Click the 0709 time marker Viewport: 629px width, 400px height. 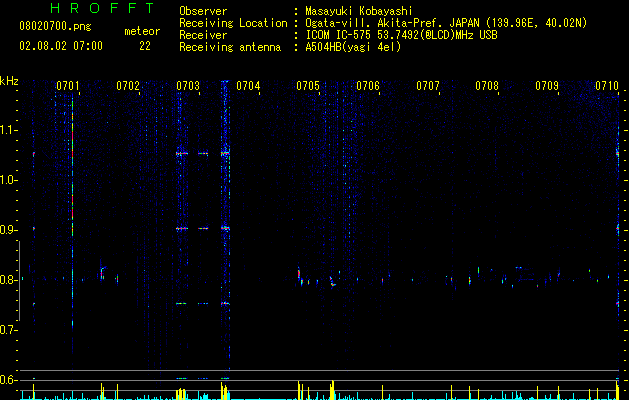coord(547,86)
